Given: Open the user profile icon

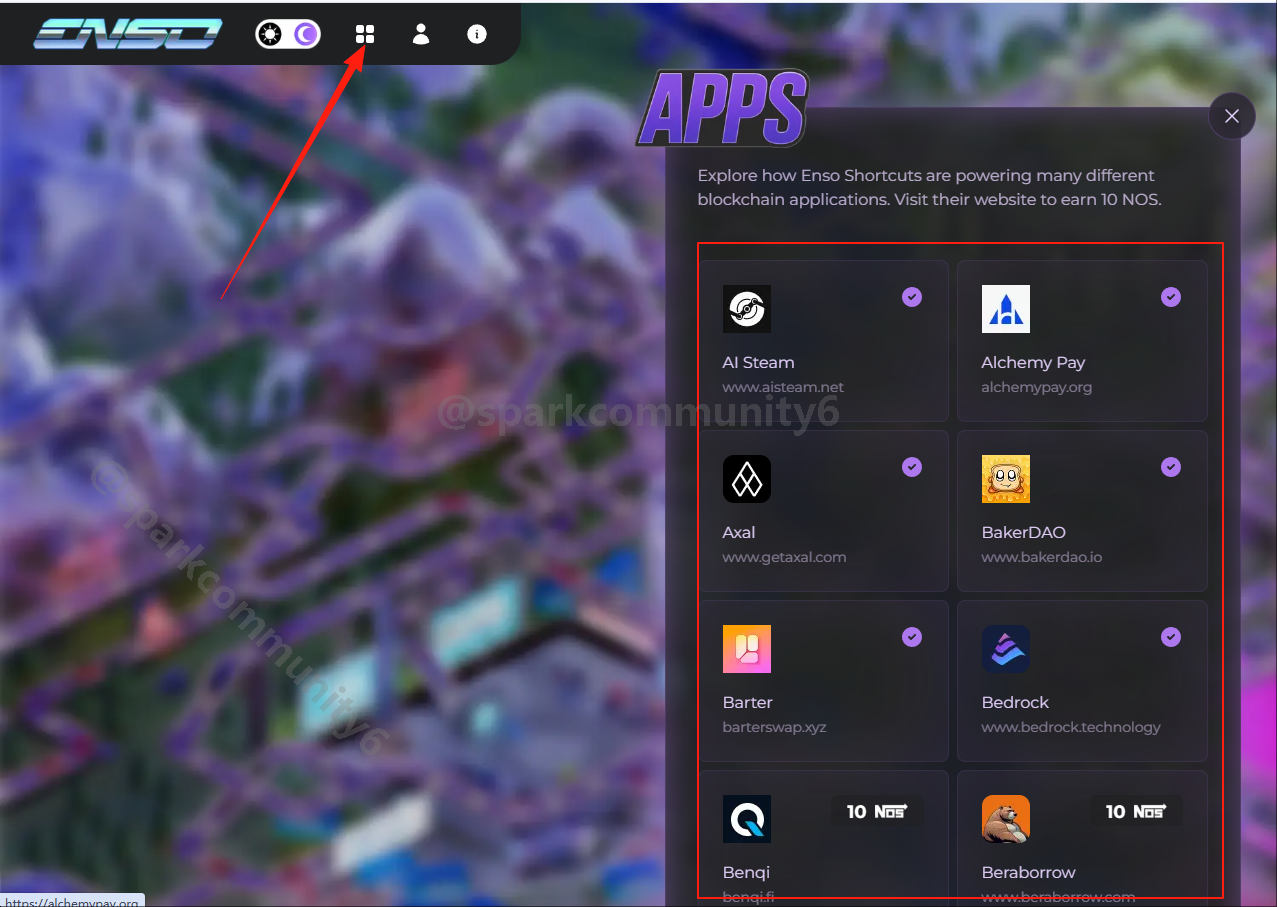Looking at the screenshot, I should [x=421, y=34].
